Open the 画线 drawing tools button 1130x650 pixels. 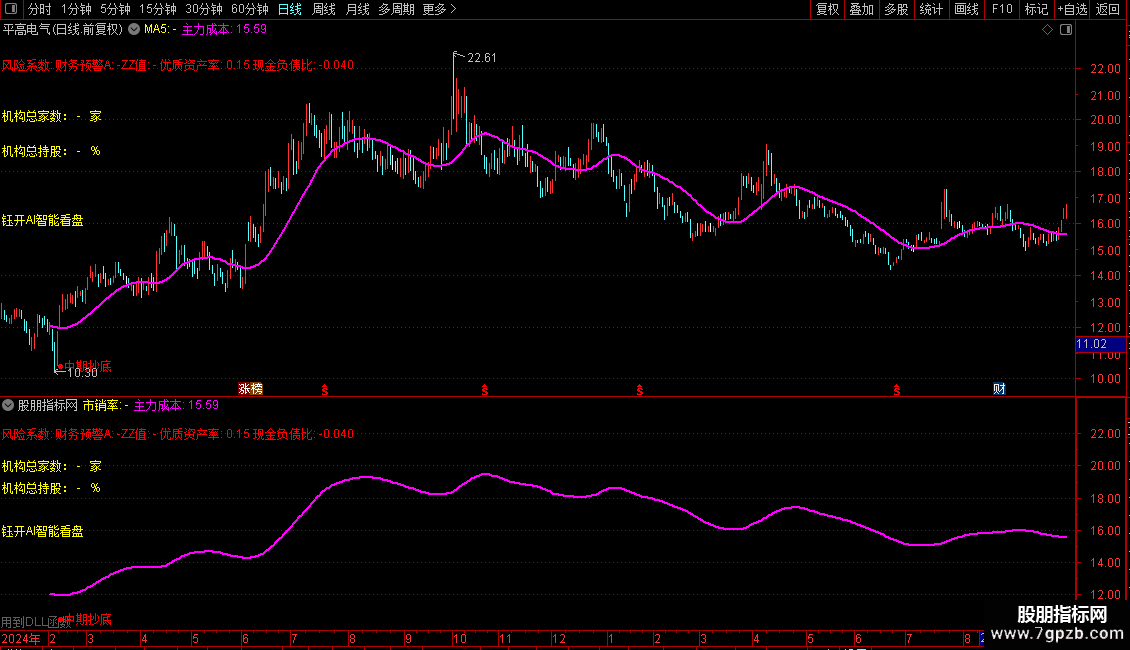coord(966,9)
